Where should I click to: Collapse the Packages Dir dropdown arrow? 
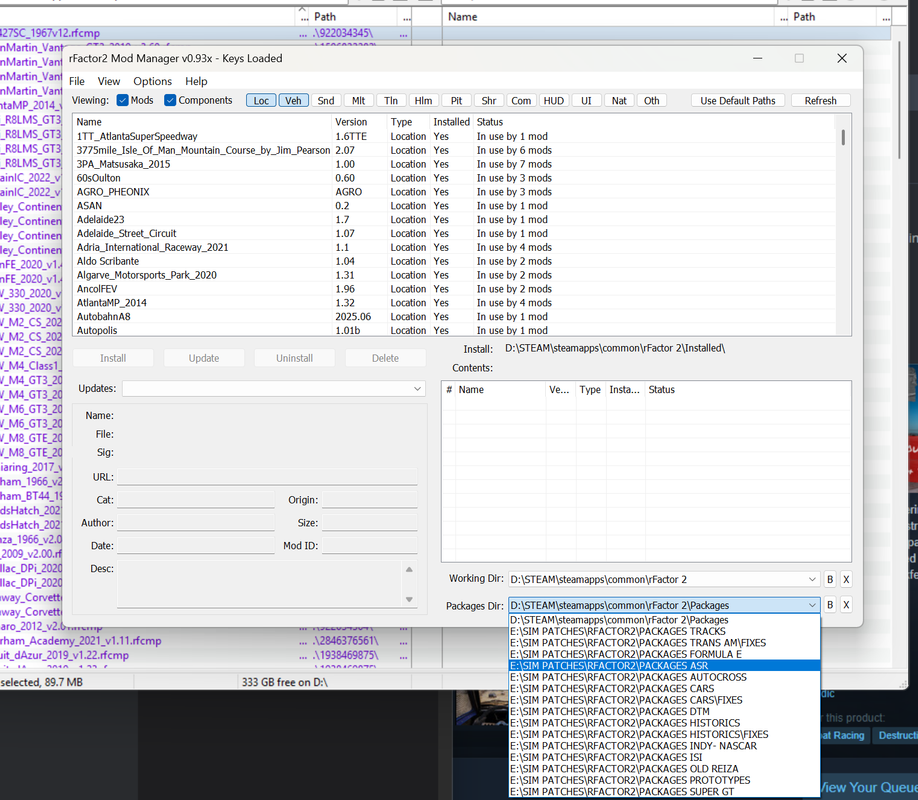click(812, 605)
